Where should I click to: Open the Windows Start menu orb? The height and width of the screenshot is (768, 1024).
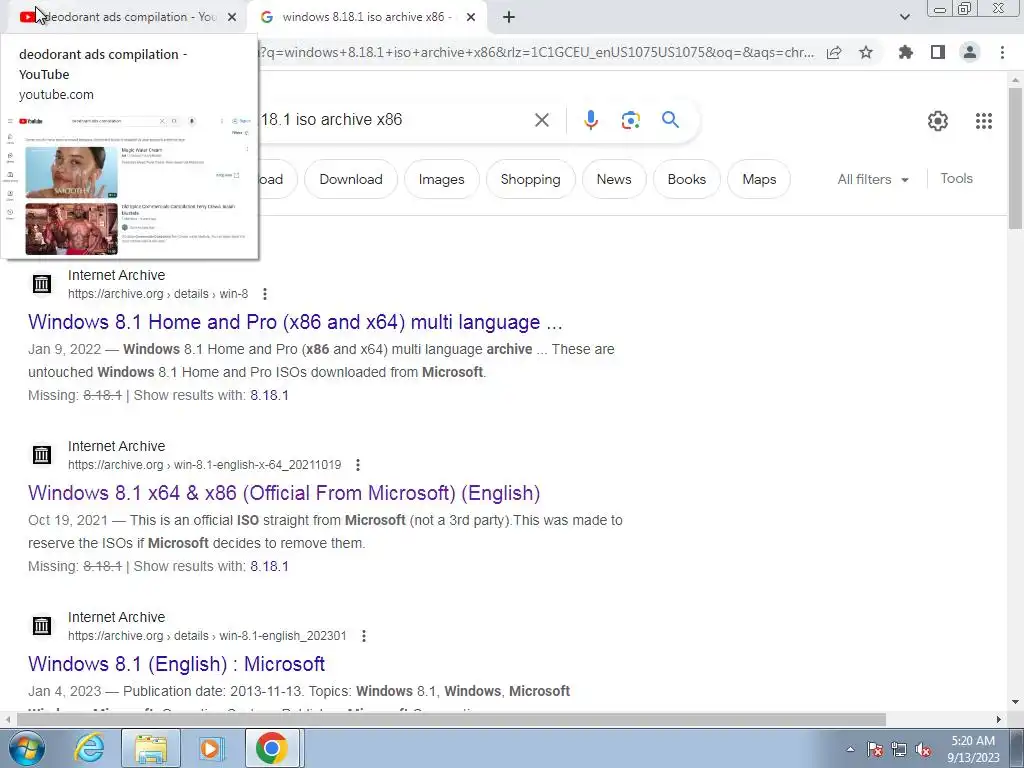26,748
